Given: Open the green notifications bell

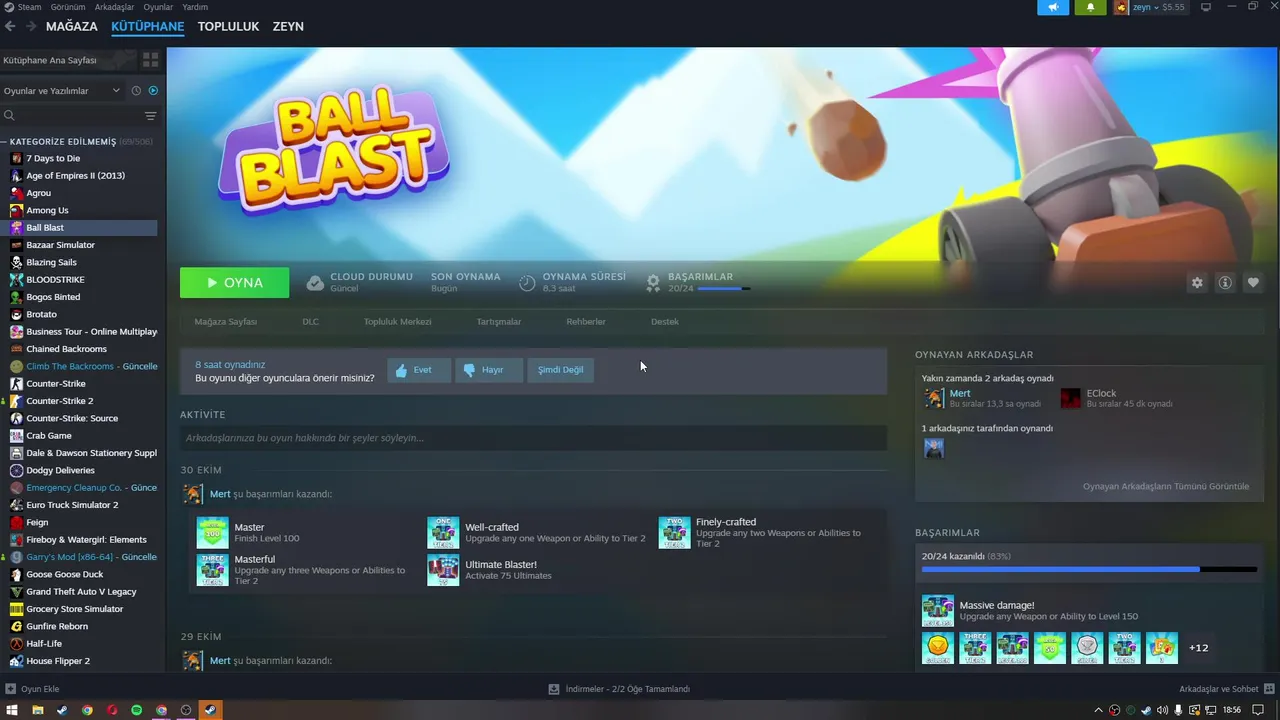Looking at the screenshot, I should (1090, 7).
